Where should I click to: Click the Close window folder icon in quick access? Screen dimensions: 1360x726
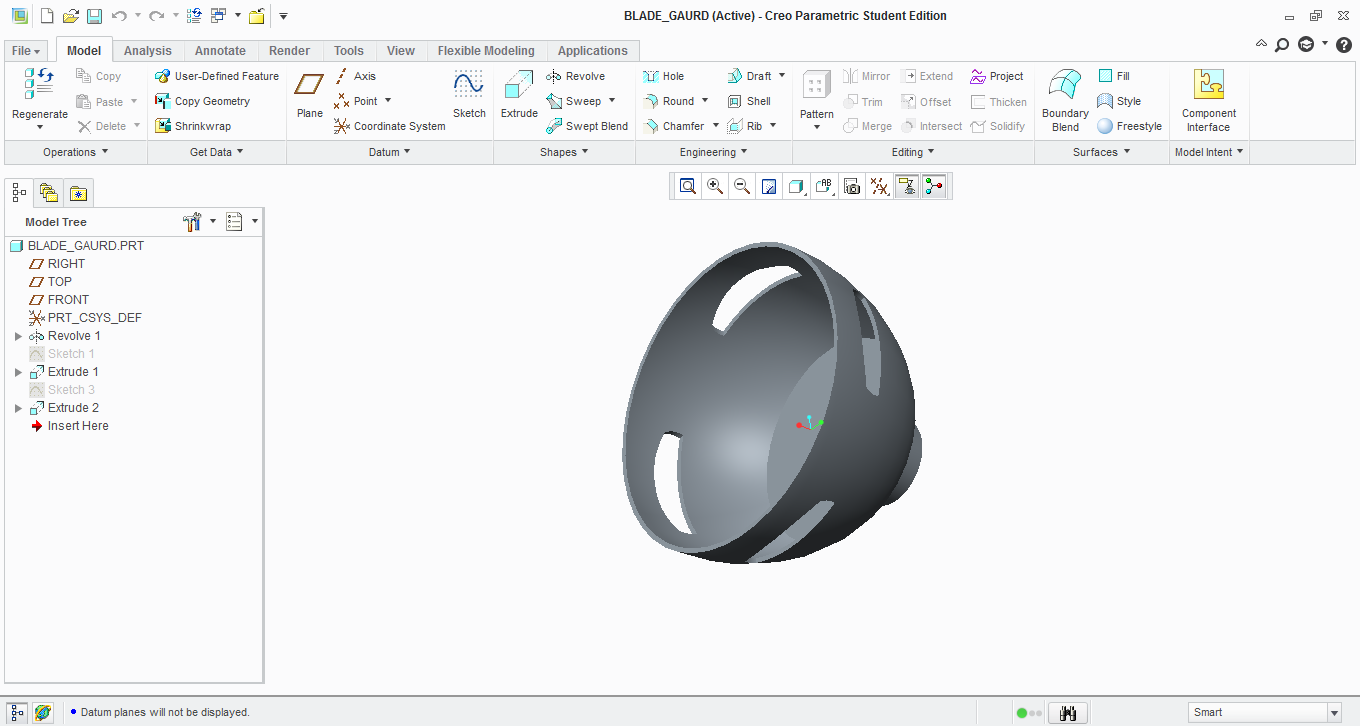tap(257, 16)
